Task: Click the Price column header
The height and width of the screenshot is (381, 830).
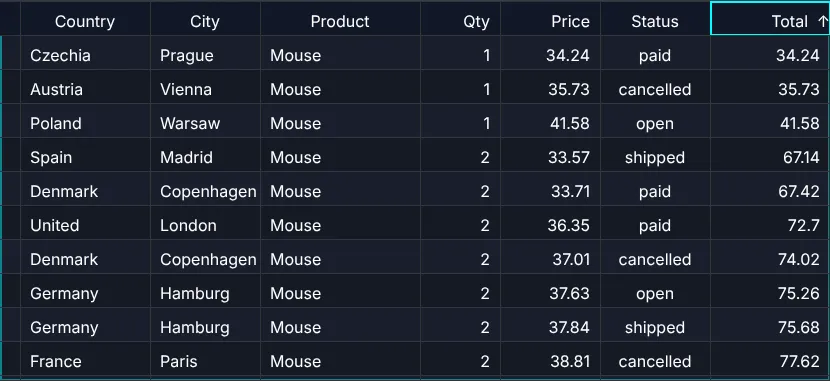Action: 551,19
